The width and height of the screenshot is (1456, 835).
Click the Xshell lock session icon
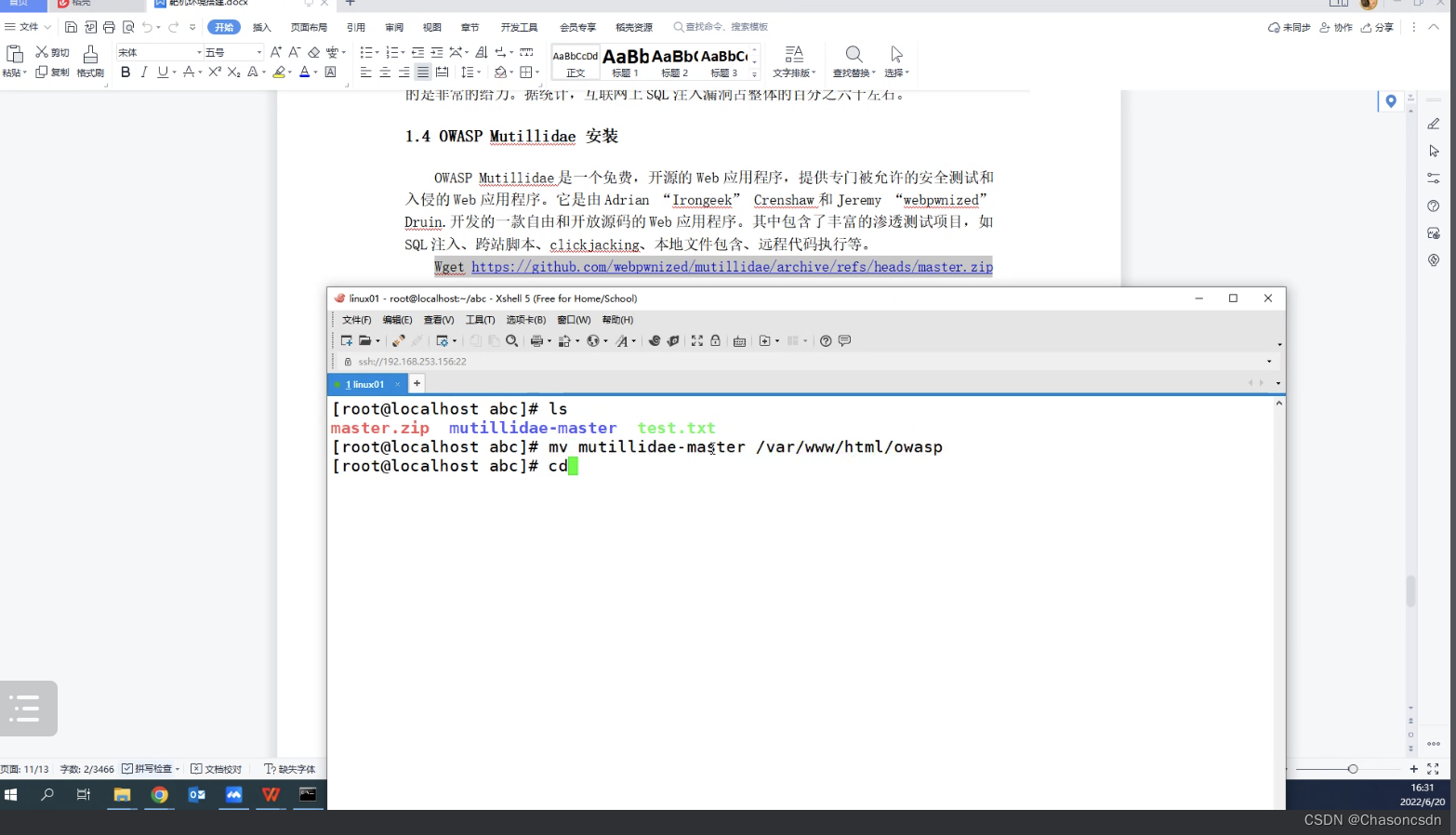[715, 341]
